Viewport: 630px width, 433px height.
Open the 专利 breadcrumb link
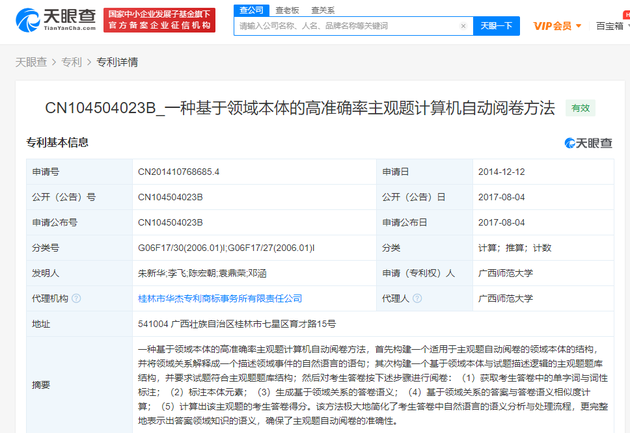click(72, 62)
